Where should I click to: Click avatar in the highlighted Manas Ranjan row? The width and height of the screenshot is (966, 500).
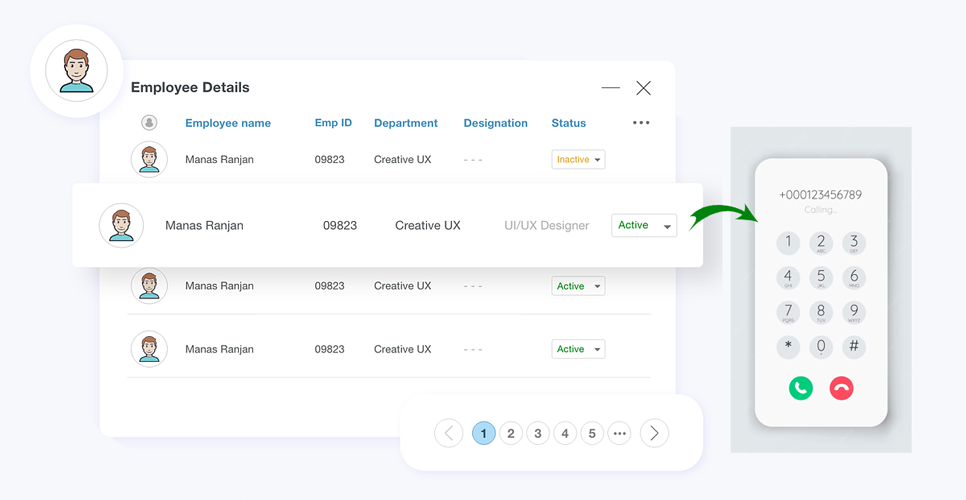[x=121, y=225]
